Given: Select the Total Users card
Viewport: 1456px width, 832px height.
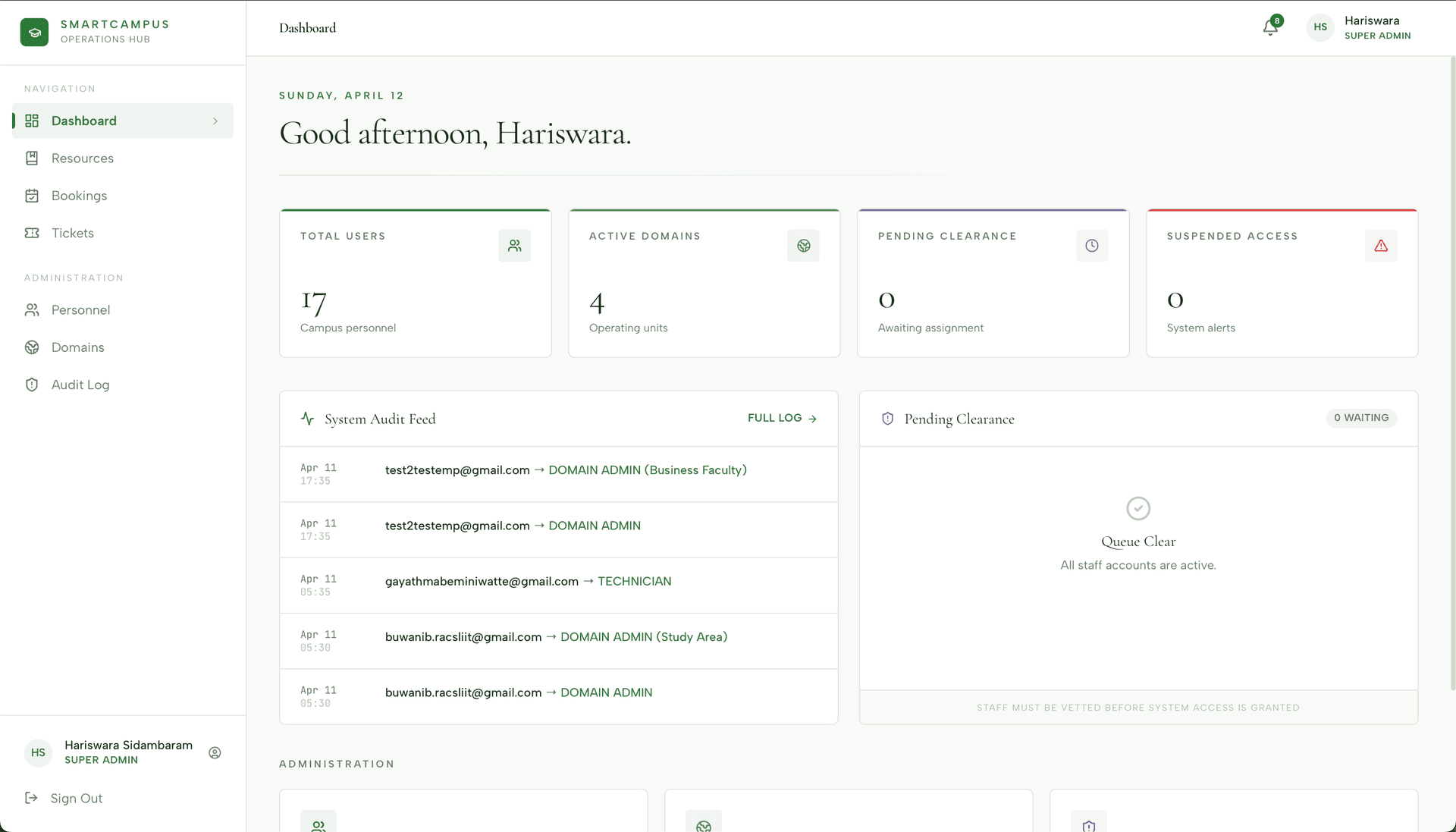Looking at the screenshot, I should tap(416, 283).
